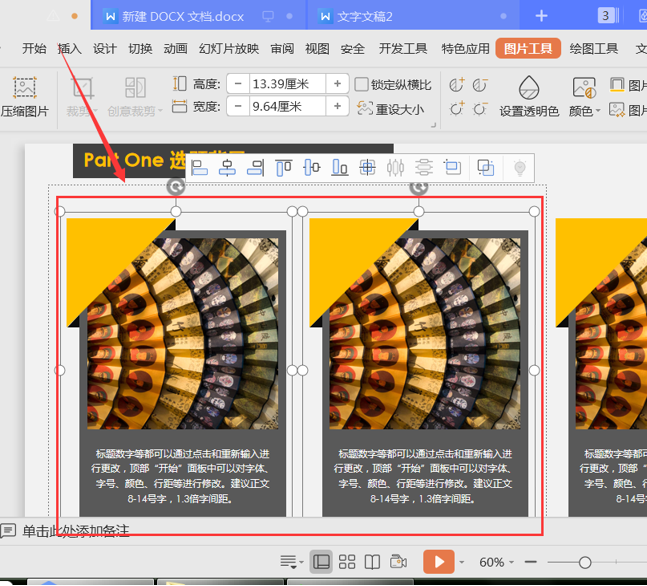Open the notes layout dropdown in status bar
Screen dimensions: 647x586
click(x=291, y=562)
